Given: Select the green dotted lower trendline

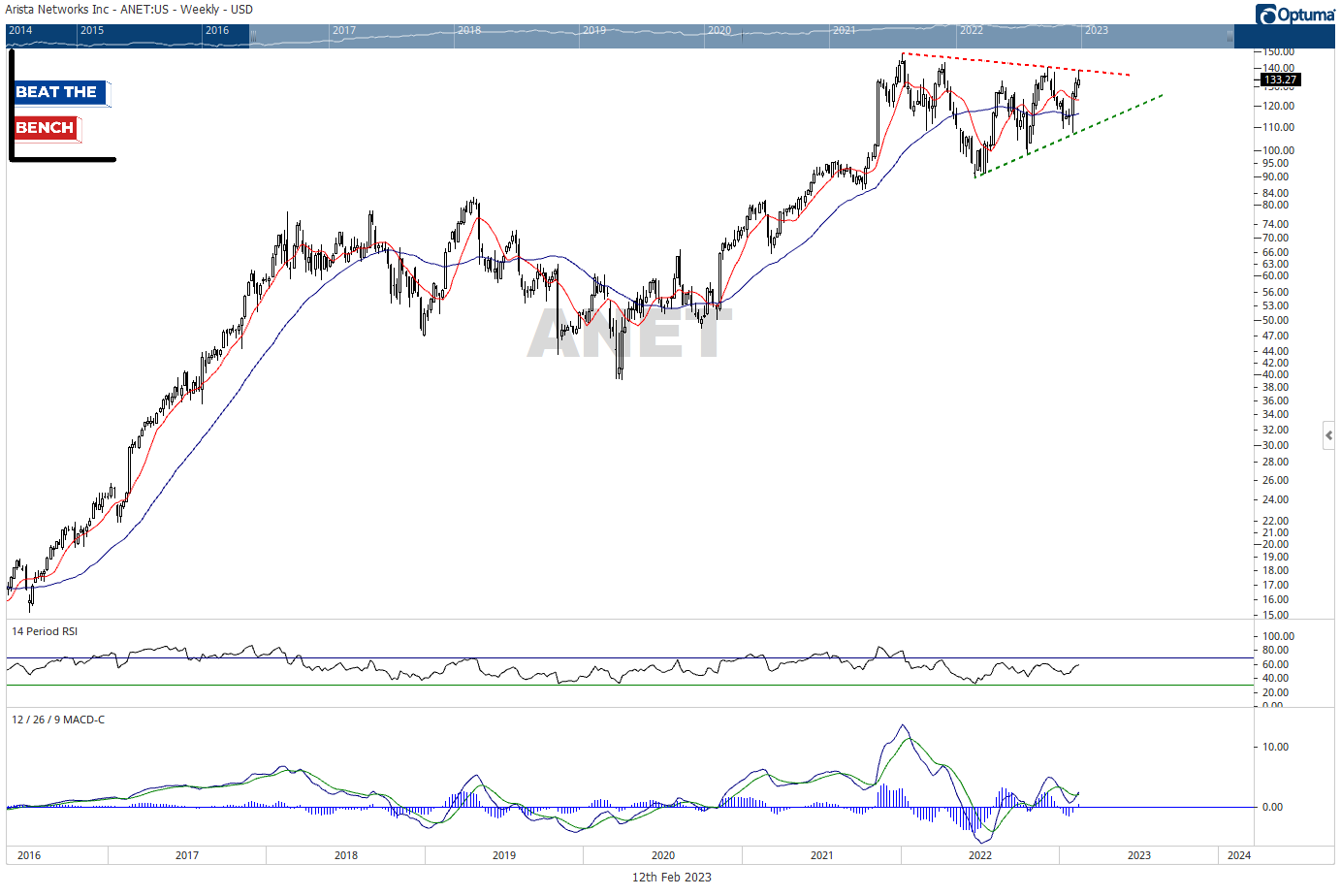Looking at the screenshot, I should pos(1069,135).
